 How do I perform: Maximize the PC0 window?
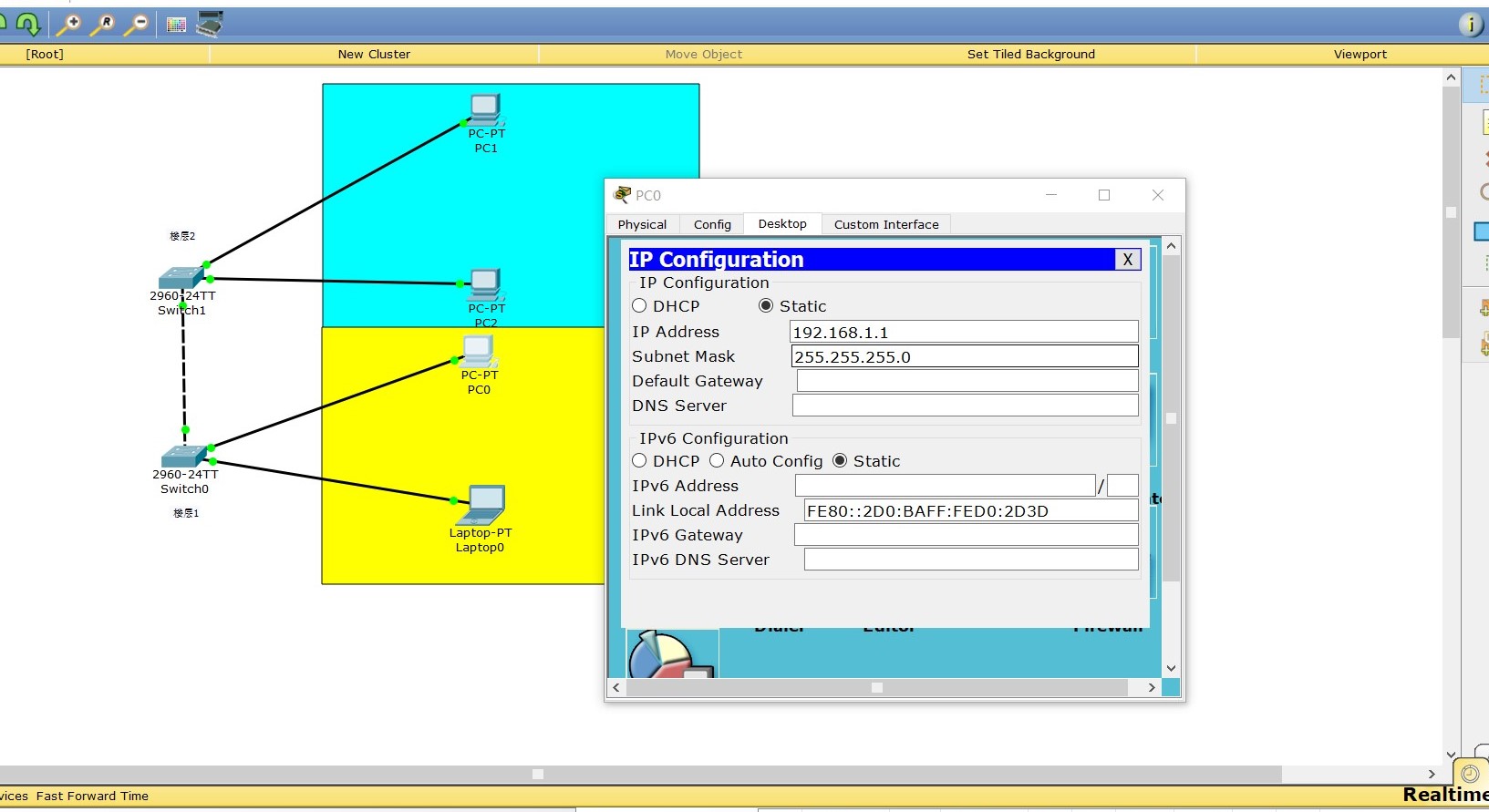click(x=1104, y=195)
